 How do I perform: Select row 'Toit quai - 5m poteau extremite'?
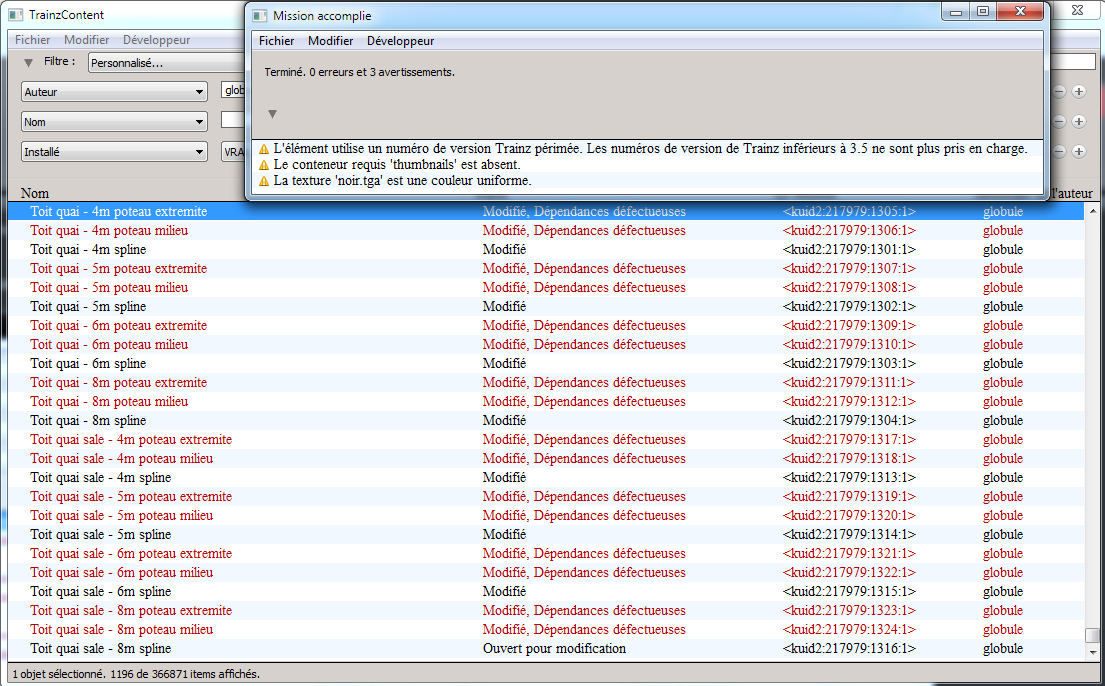coord(546,269)
